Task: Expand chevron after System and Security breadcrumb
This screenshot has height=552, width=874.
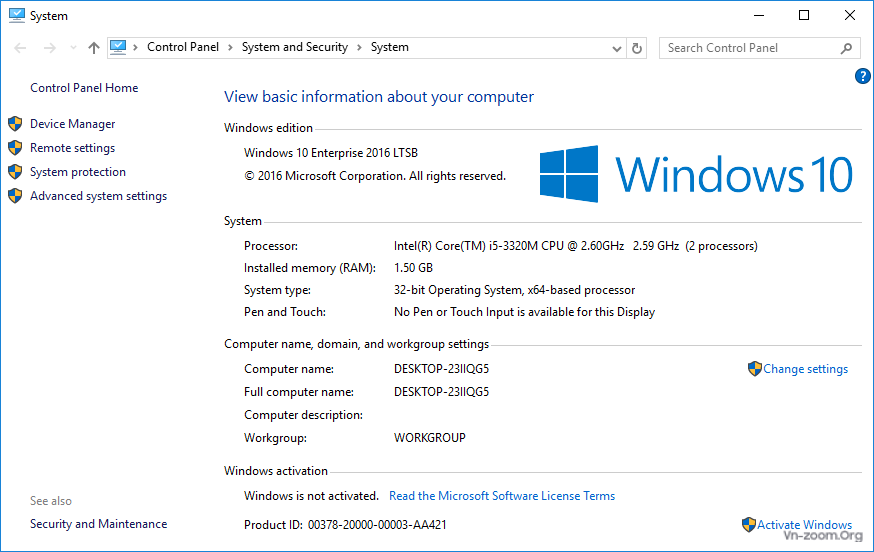Action: coord(359,47)
